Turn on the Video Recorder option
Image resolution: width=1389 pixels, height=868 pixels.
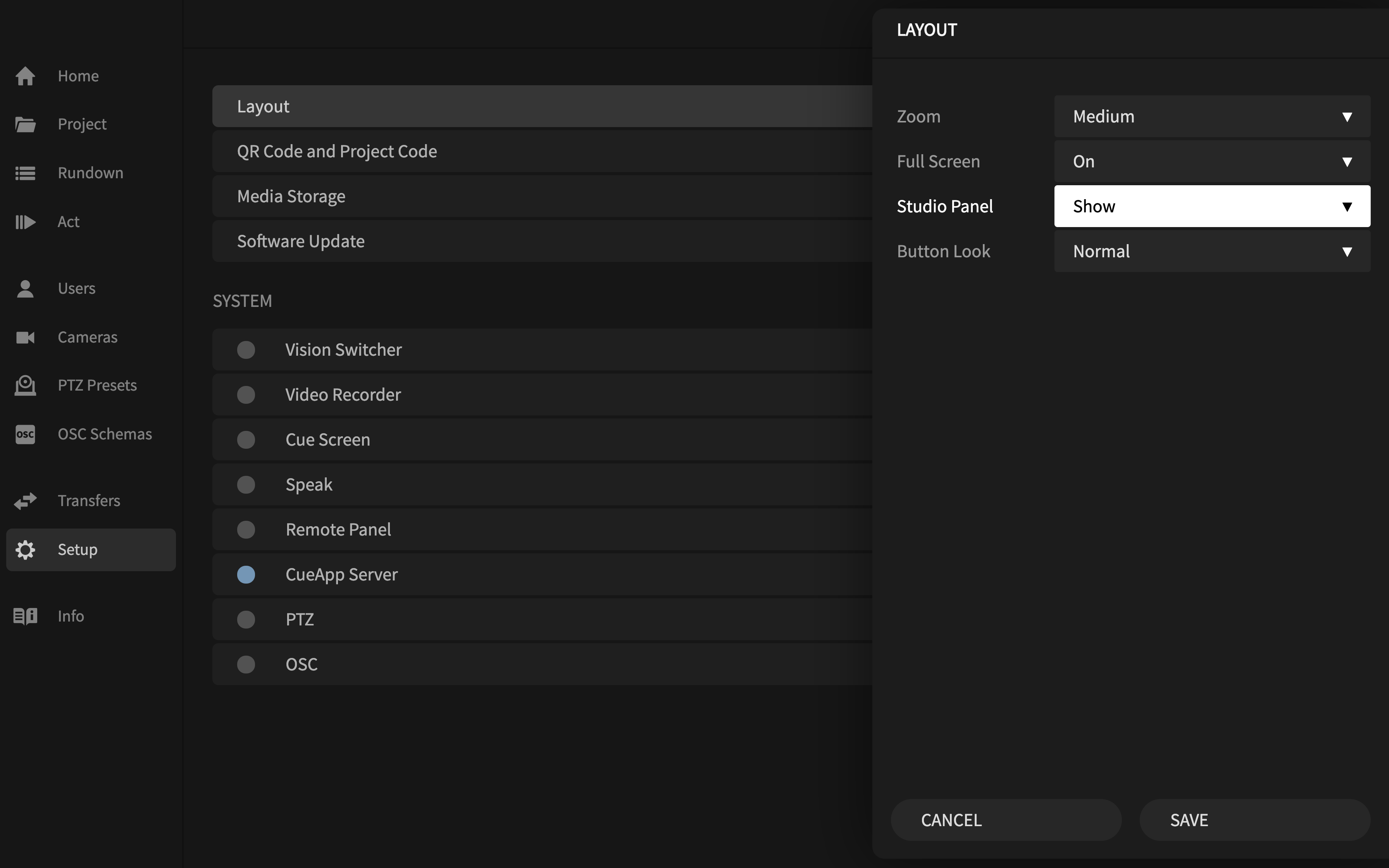[246, 394]
